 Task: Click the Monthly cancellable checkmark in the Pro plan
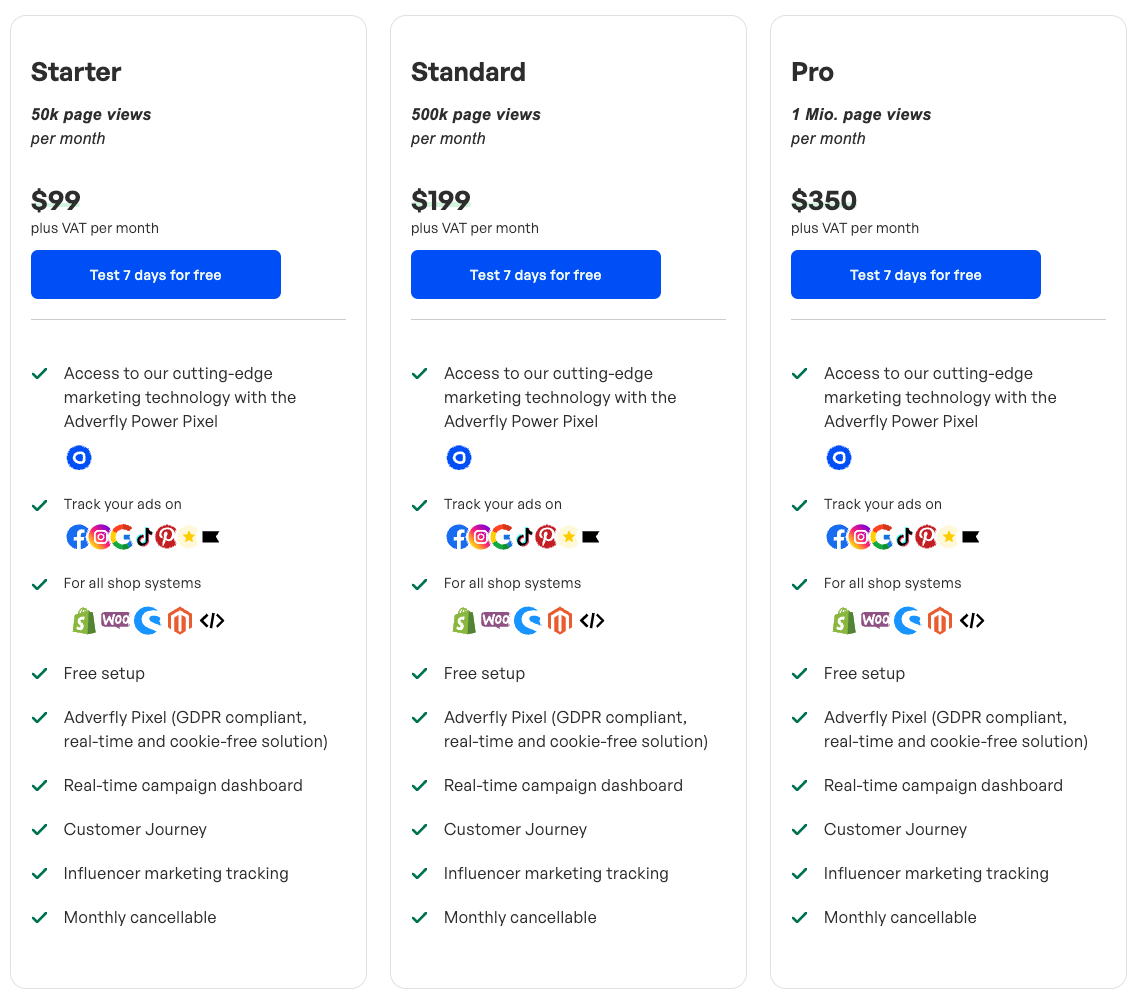pos(800,918)
